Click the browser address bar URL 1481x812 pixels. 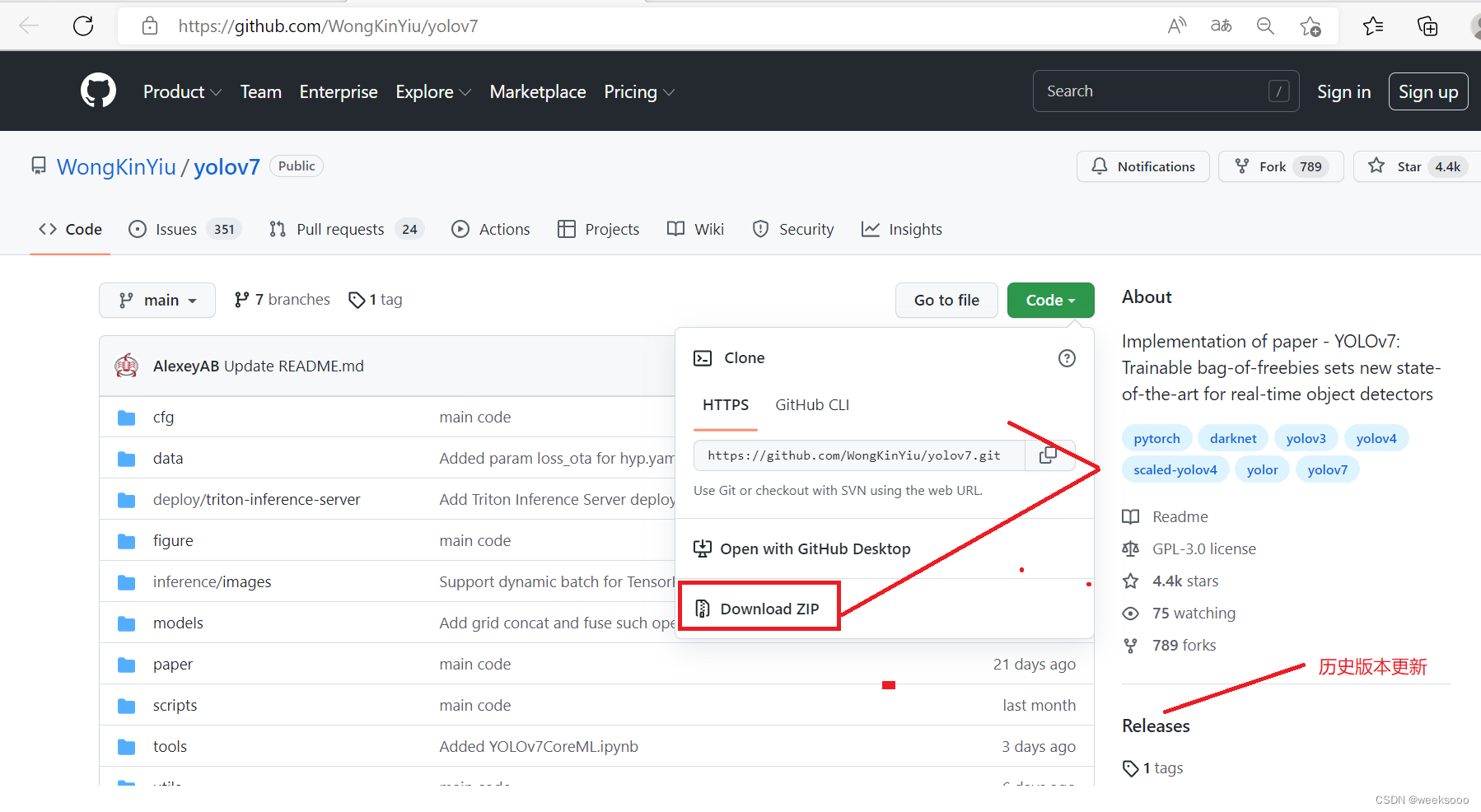point(328,26)
